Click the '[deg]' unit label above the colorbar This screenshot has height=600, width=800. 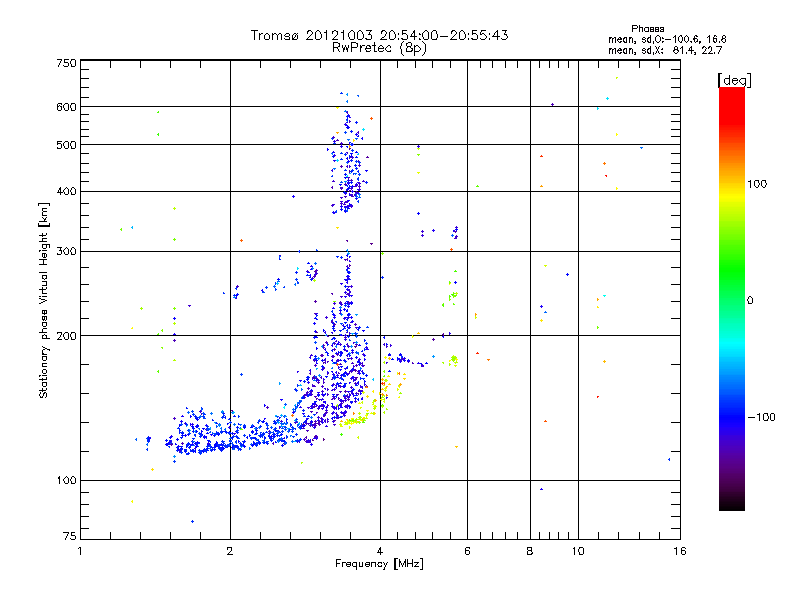tap(734, 80)
